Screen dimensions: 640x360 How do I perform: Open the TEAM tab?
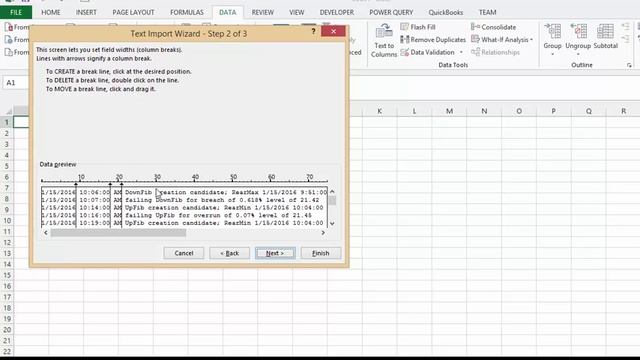click(x=487, y=12)
